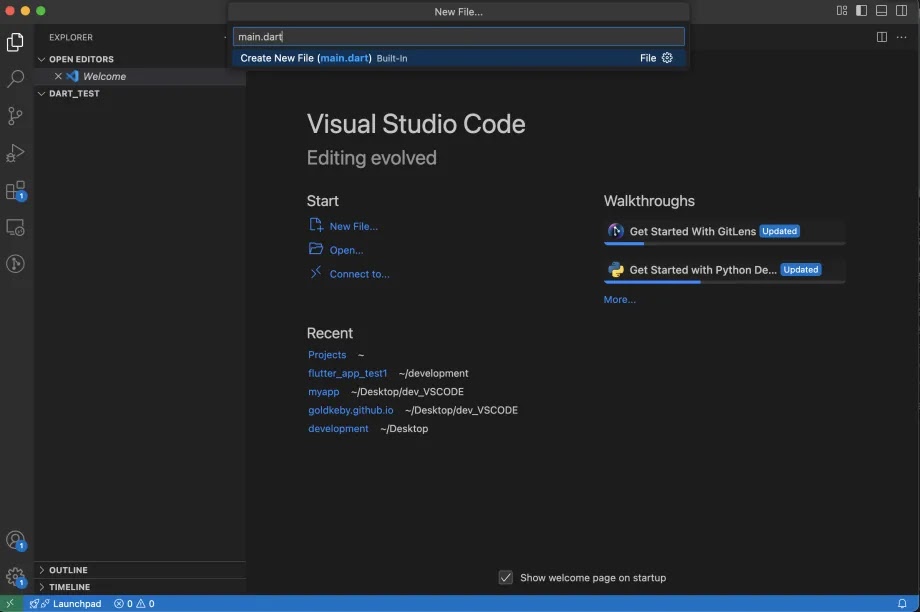
Task: Open Get Started with Python walkthrough
Action: [724, 271]
